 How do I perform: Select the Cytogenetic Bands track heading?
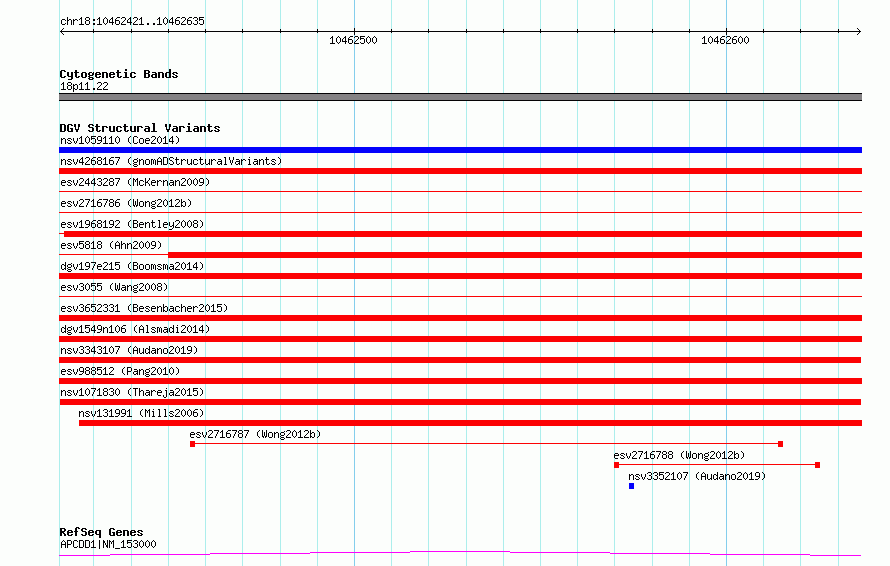pos(119,74)
